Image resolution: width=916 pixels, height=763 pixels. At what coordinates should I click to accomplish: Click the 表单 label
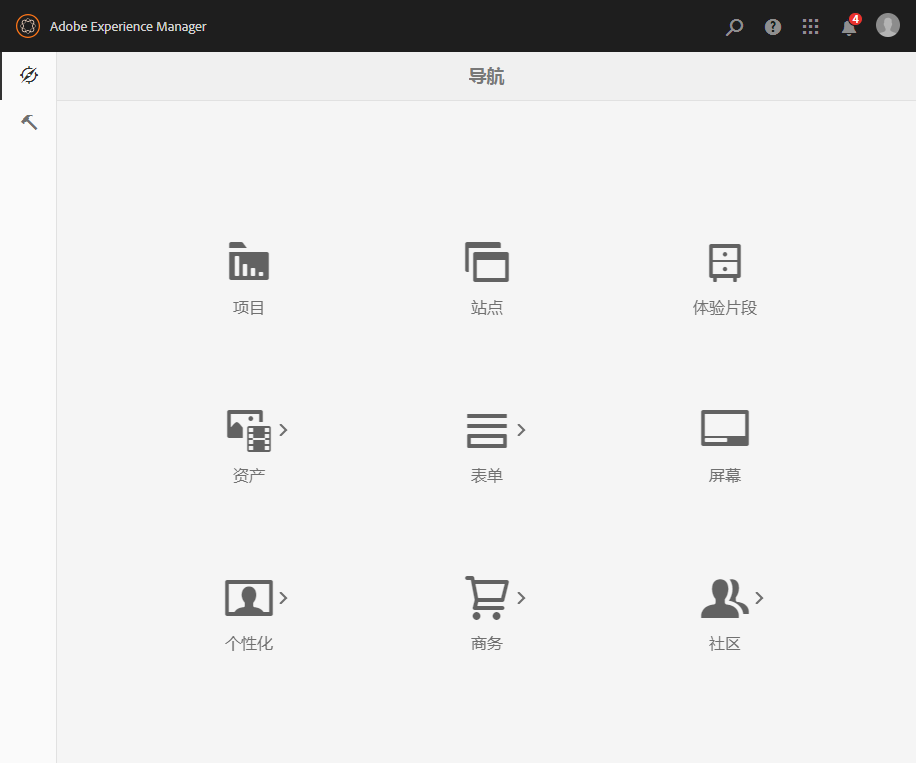tap(487, 476)
